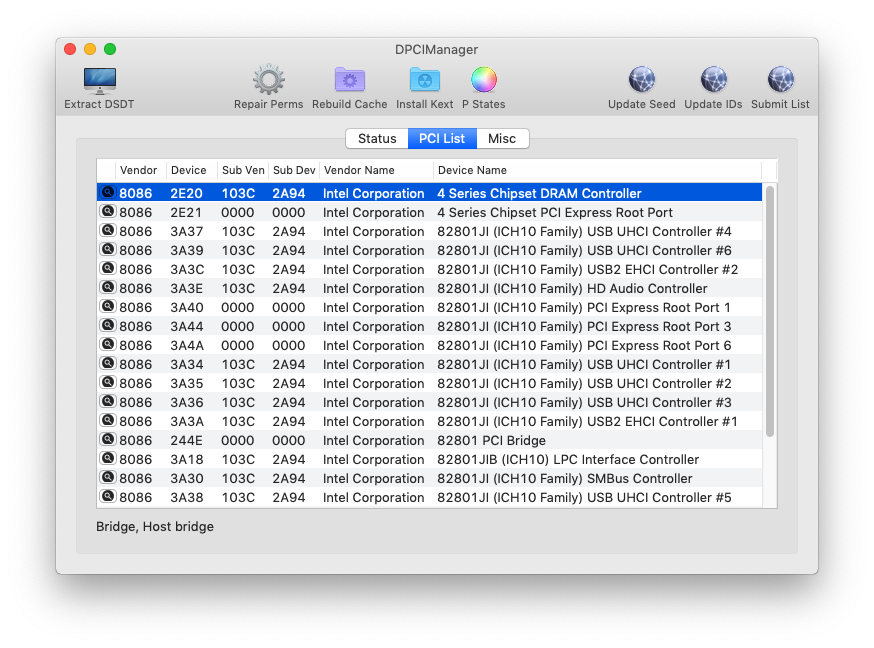
Task: Switch to the Status tab
Action: 377,138
